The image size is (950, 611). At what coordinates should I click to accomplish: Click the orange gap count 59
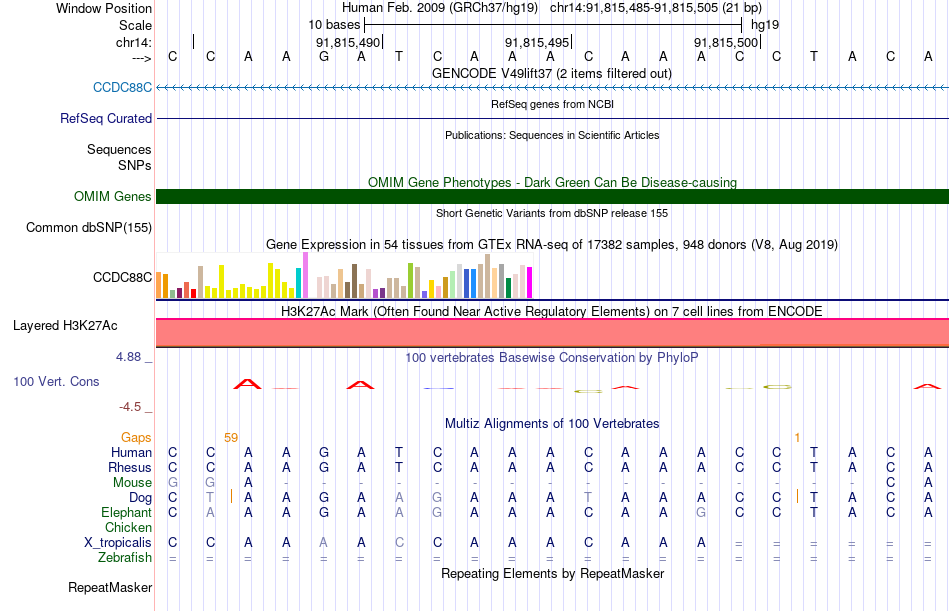(231, 438)
